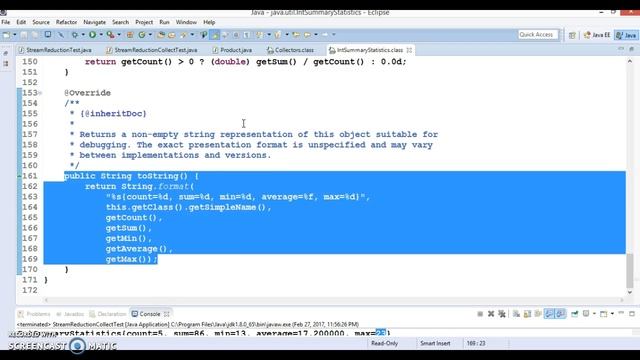Click the Smart Insert status field
Image resolution: width=640 pixels, height=360 pixels.
(435, 343)
